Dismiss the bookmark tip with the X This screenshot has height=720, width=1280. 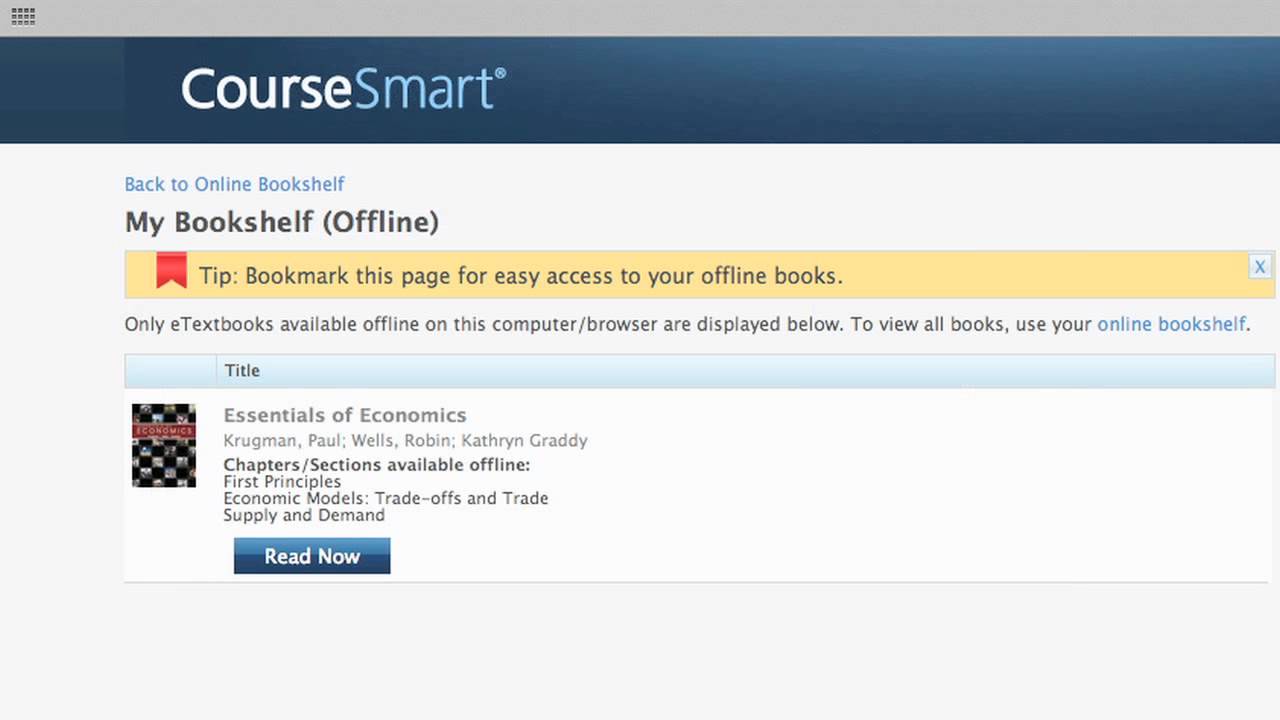(x=1260, y=266)
